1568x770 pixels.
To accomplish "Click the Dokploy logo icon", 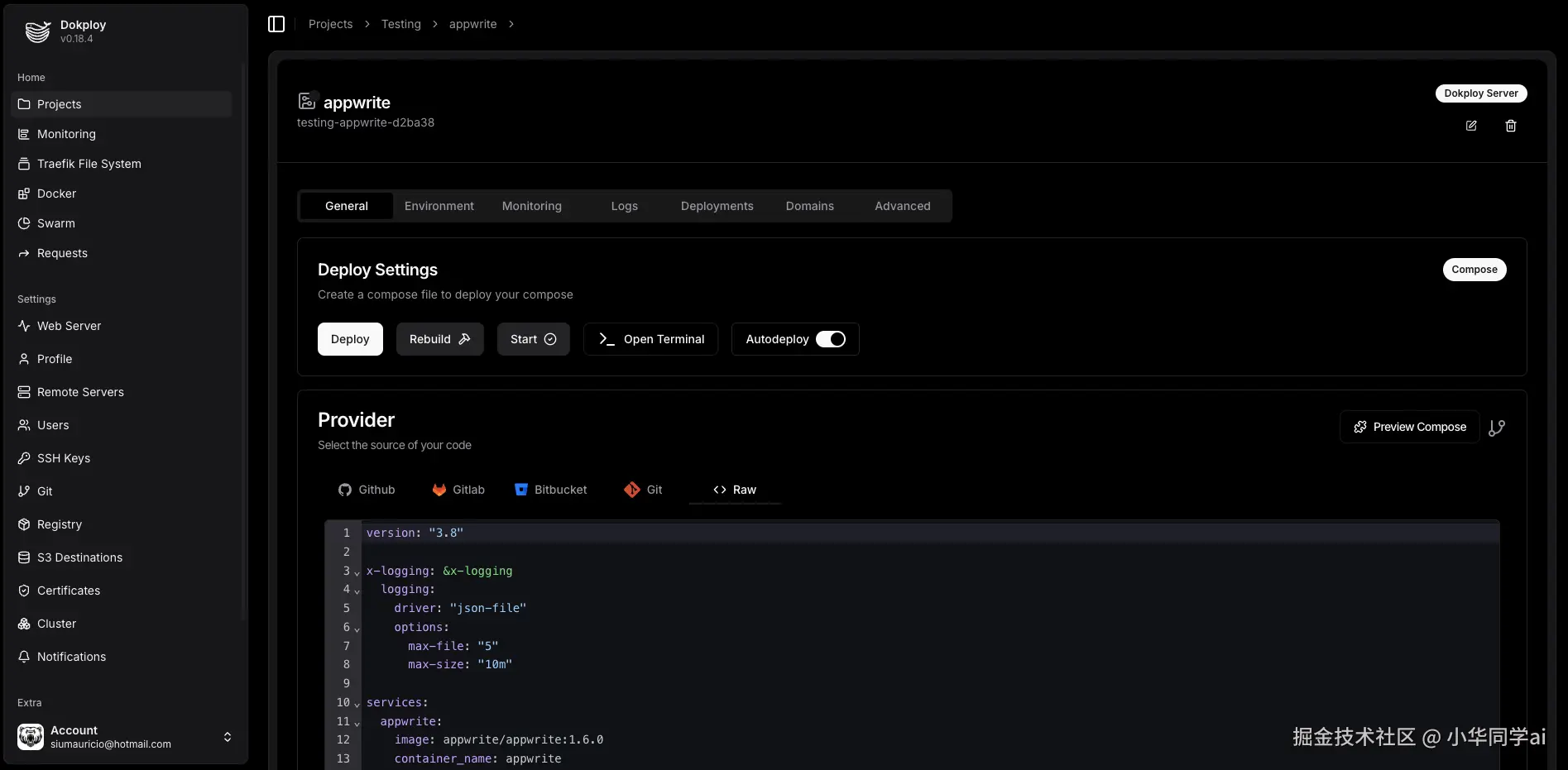I will [x=37, y=31].
